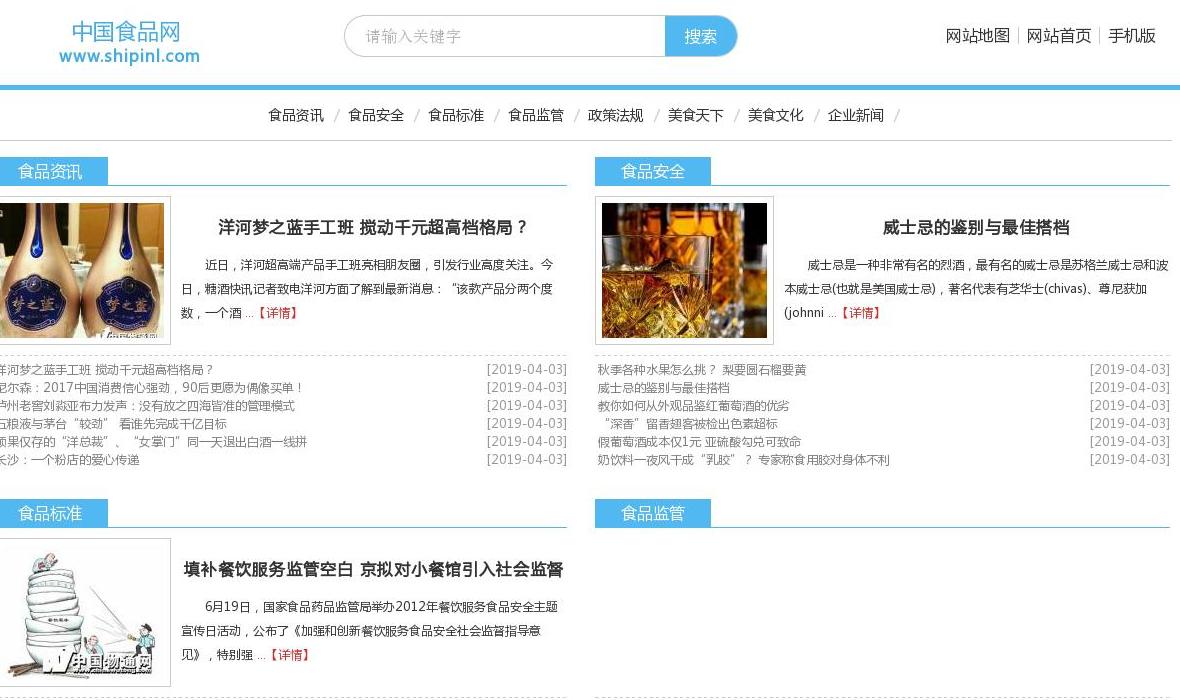Open the 食品标准 section header tab
The height and width of the screenshot is (700, 1180).
pyautogui.click(x=51, y=513)
